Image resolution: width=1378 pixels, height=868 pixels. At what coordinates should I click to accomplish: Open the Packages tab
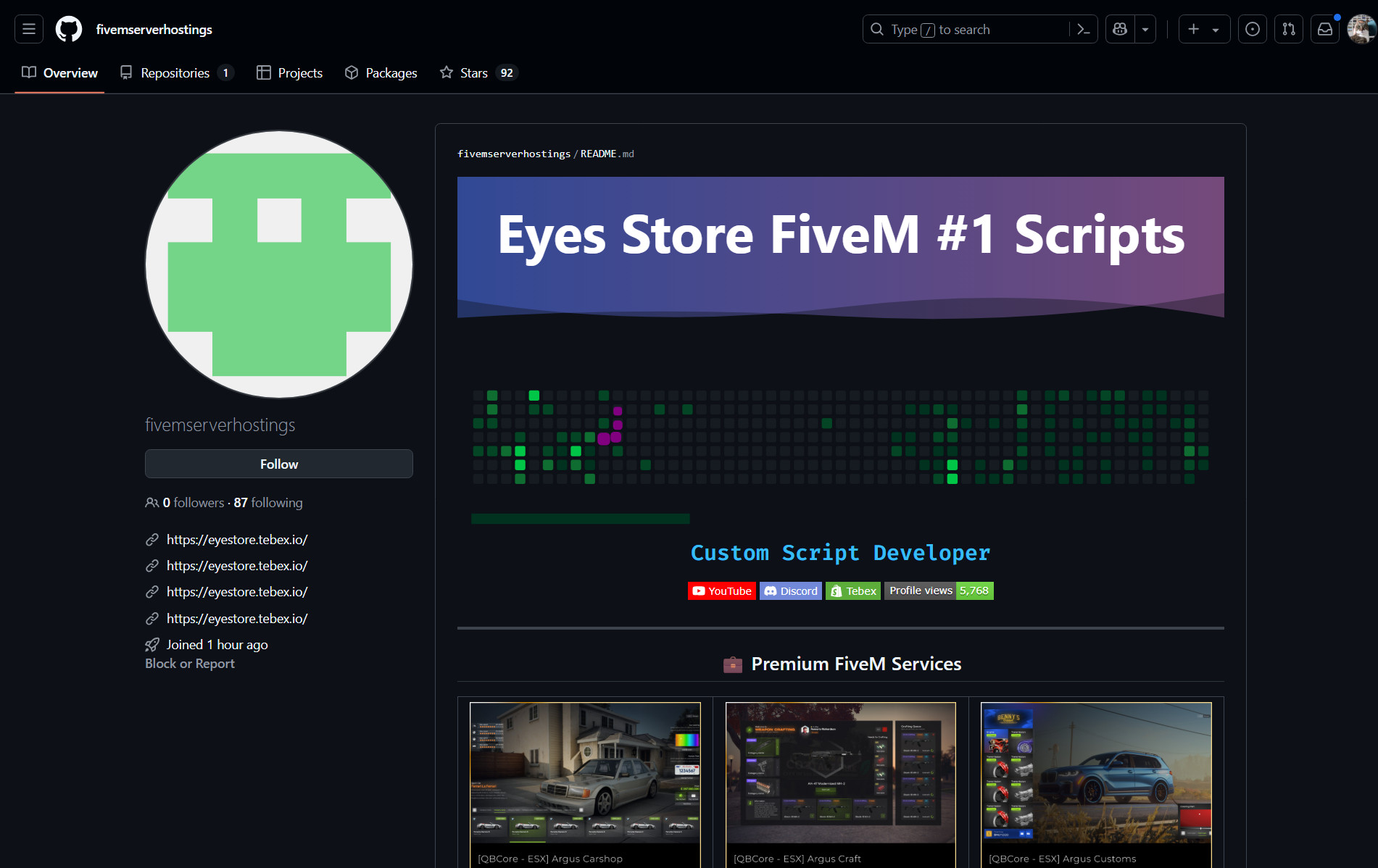pos(381,72)
